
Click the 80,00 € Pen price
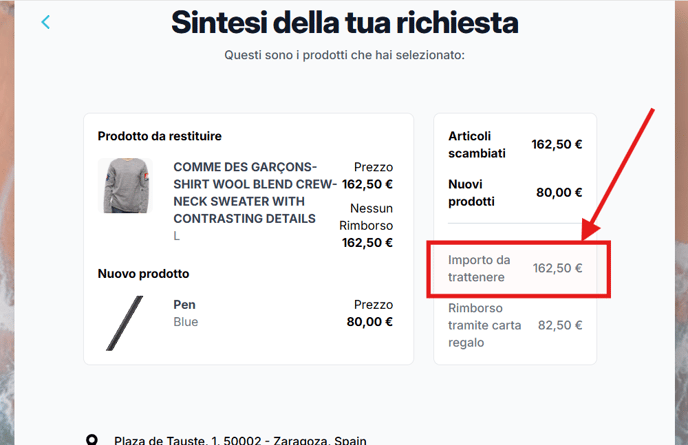pos(369,322)
